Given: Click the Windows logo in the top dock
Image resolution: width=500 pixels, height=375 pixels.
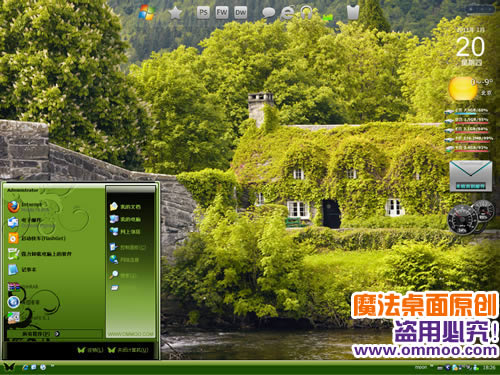Looking at the screenshot, I should click(147, 12).
